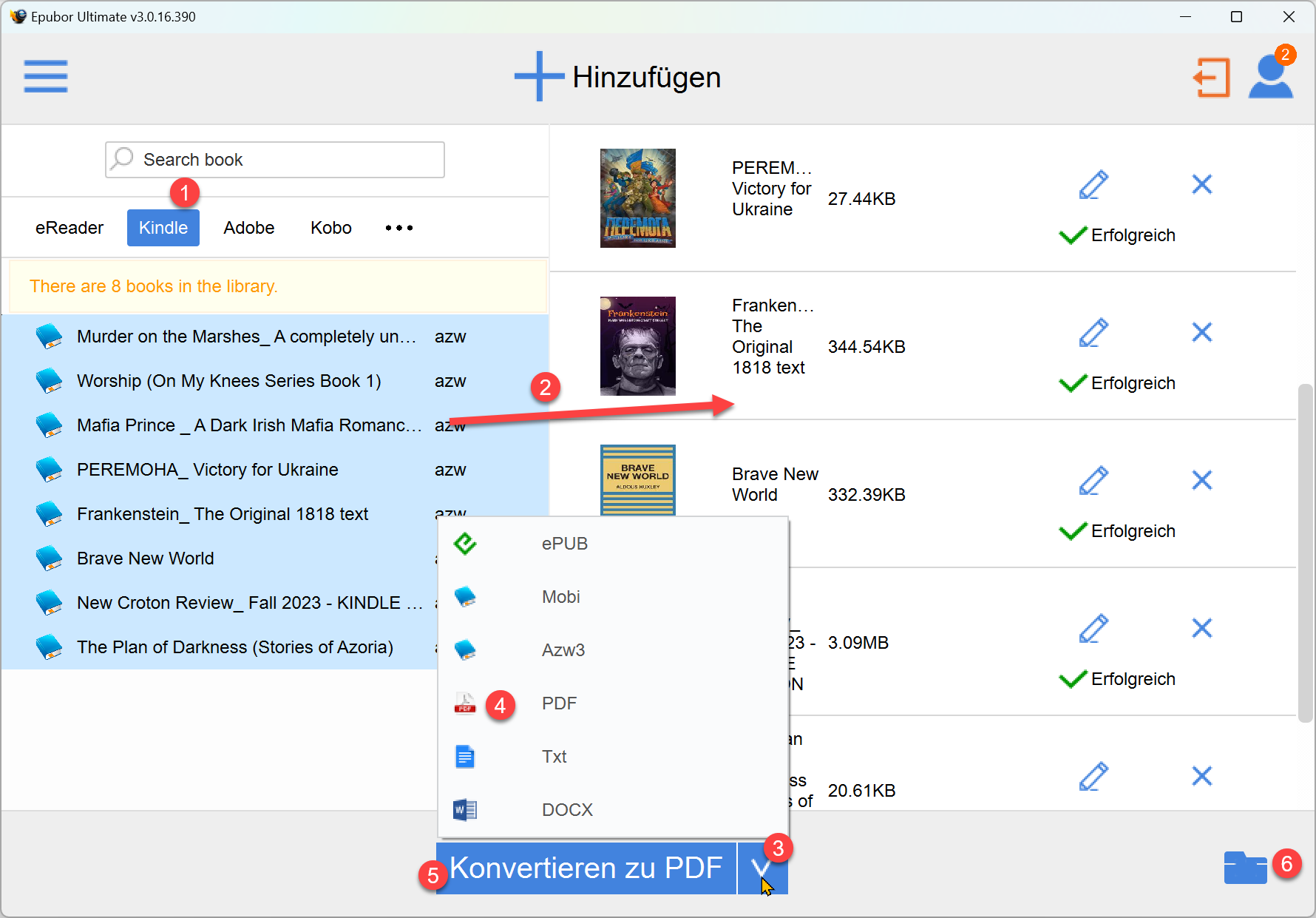
Task: Click pencil icon in the 3.09MB row
Action: click(x=1093, y=628)
